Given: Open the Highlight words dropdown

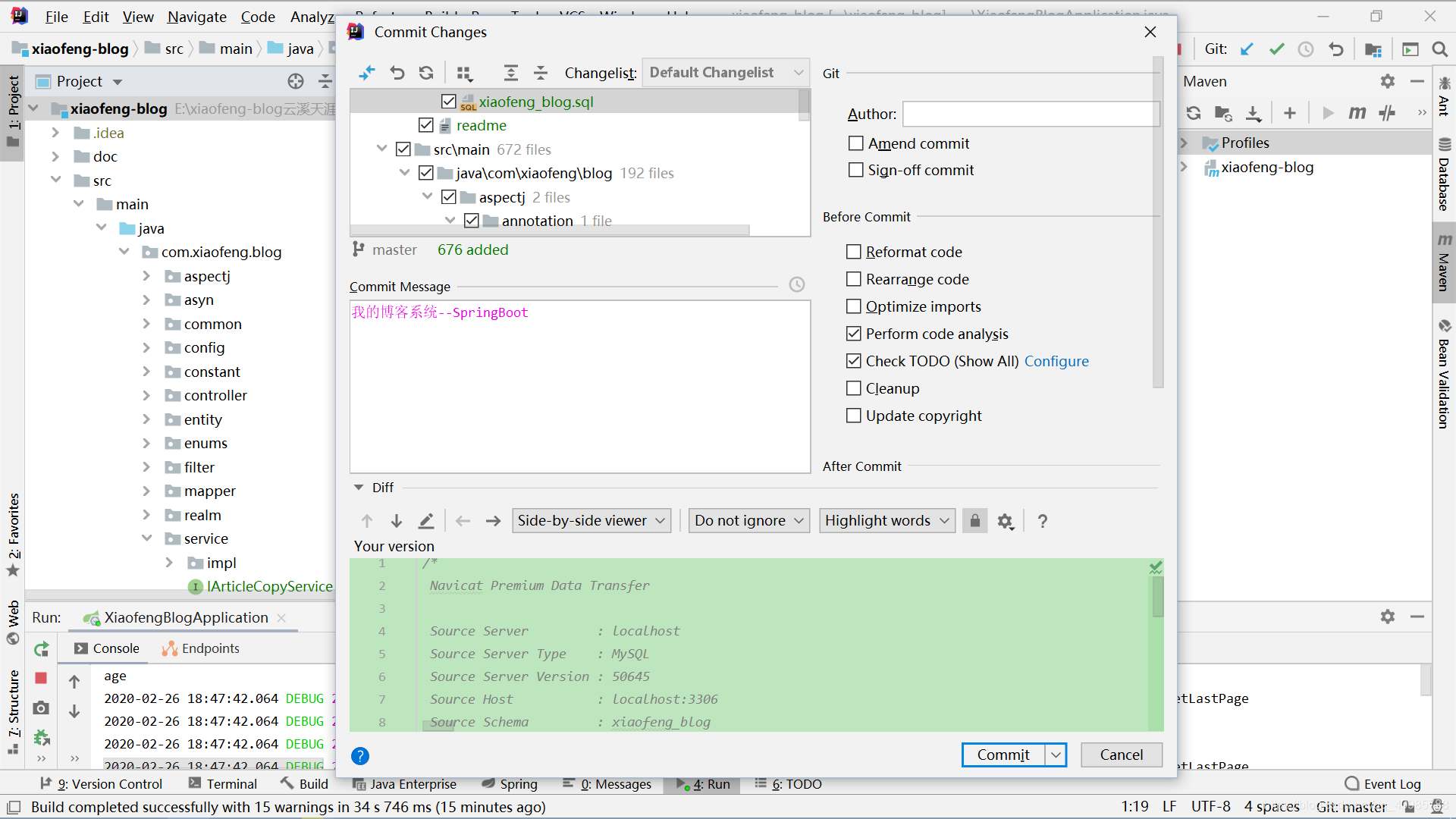Looking at the screenshot, I should coord(886,520).
